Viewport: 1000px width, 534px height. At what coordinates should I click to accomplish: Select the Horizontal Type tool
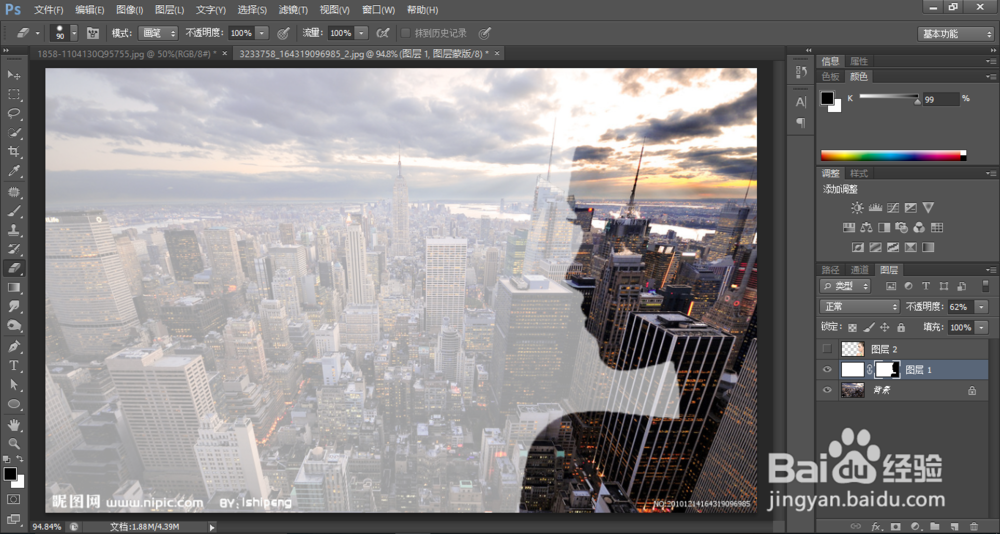click(x=14, y=366)
